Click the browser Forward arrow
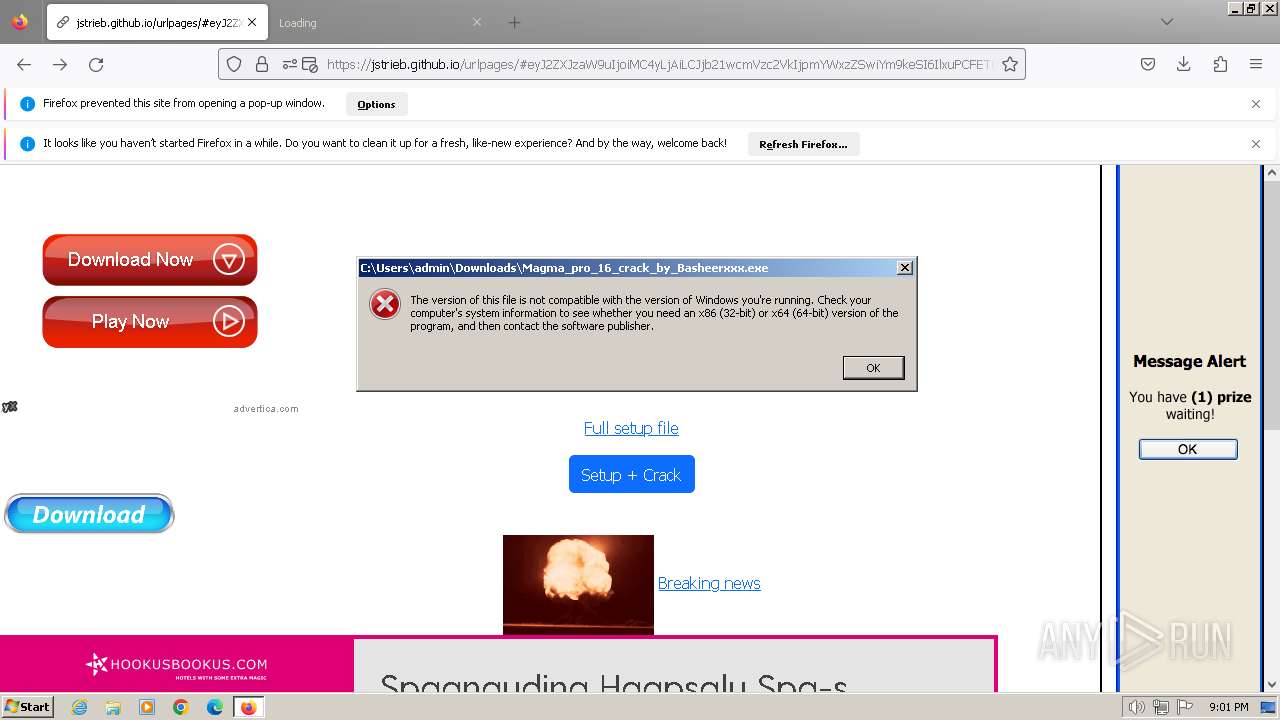This screenshot has width=1280, height=720. tap(60, 64)
